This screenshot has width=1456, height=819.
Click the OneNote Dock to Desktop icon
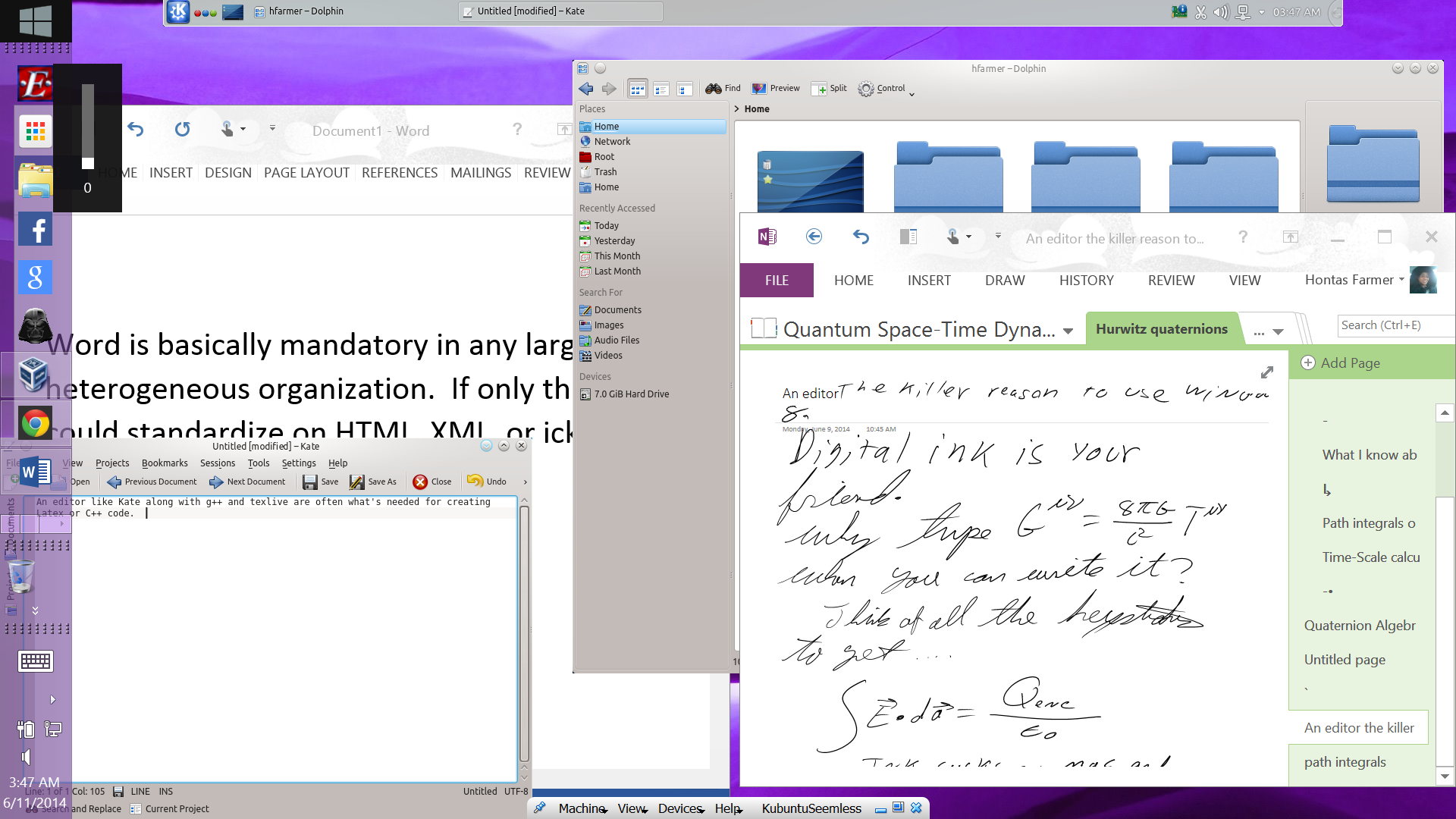pyautogui.click(x=908, y=237)
